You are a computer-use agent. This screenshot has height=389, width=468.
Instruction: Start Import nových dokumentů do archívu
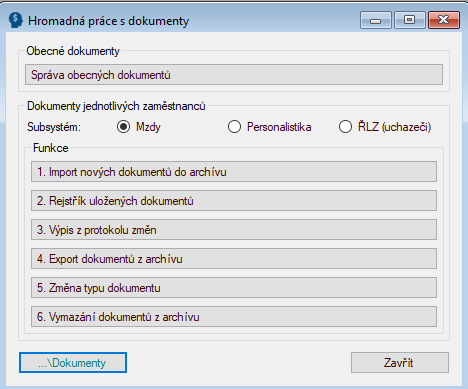(x=234, y=172)
